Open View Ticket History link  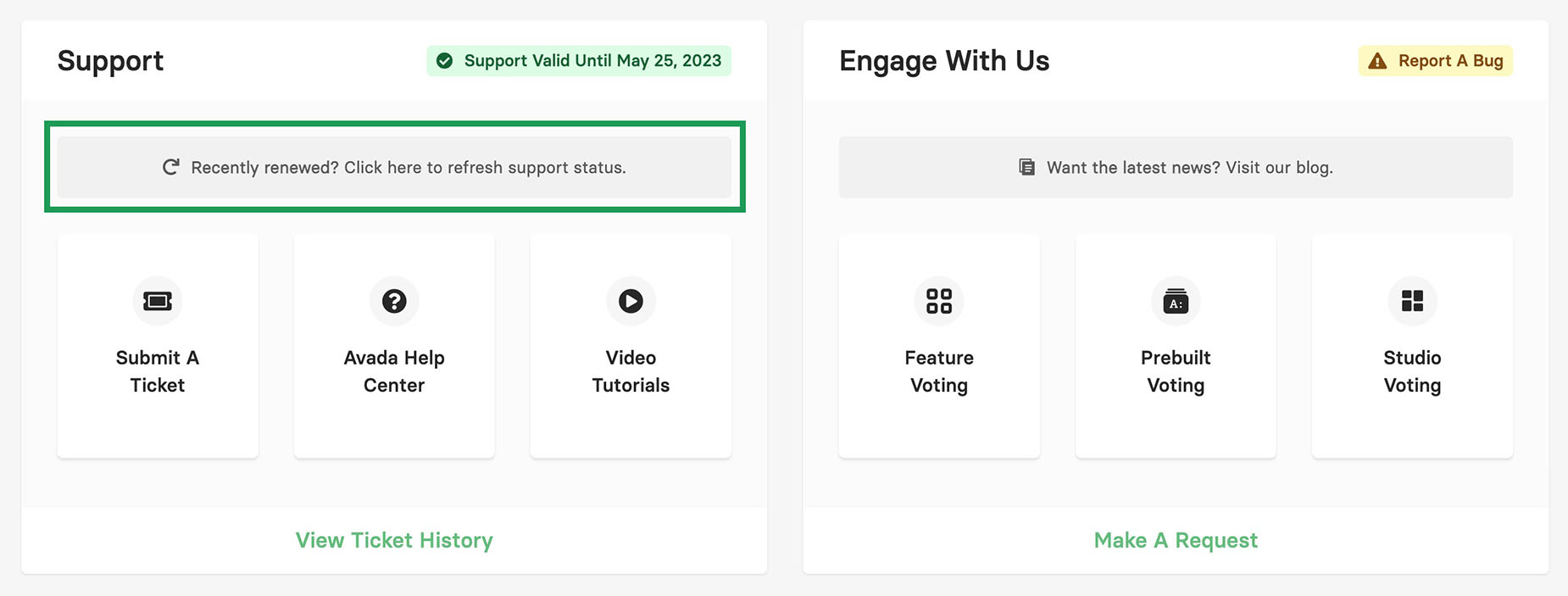[394, 540]
